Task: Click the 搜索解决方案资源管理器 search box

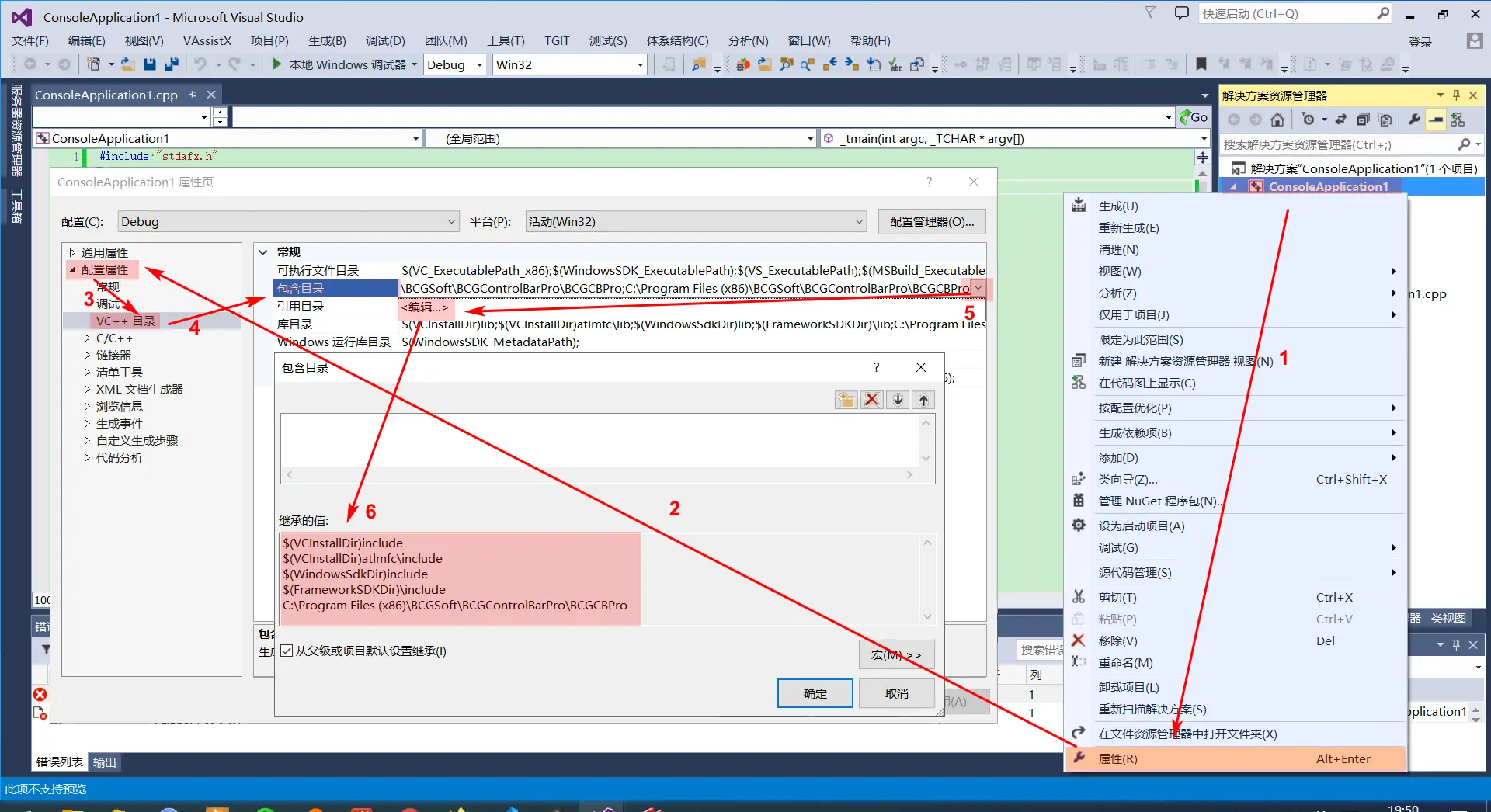Action: pos(1339,144)
